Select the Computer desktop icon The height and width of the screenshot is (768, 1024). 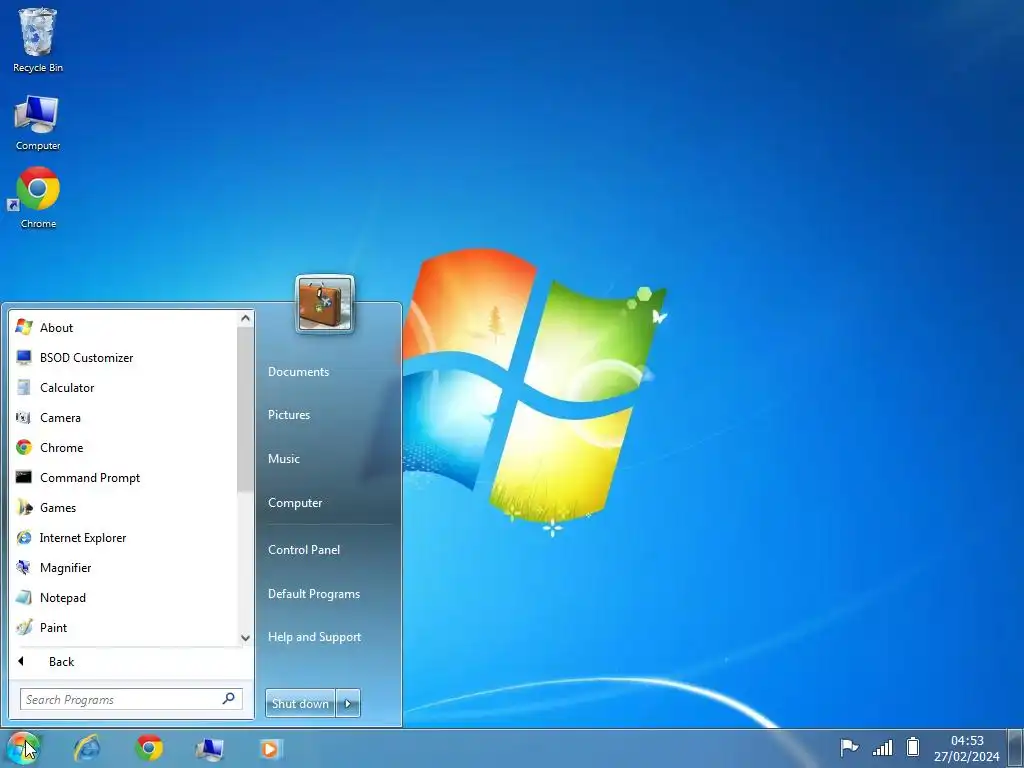[37, 121]
